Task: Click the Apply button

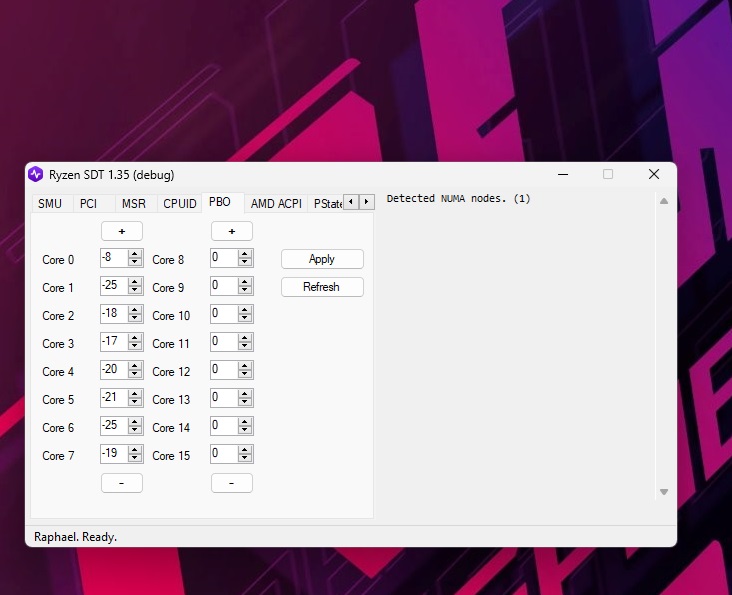Action: 322,259
